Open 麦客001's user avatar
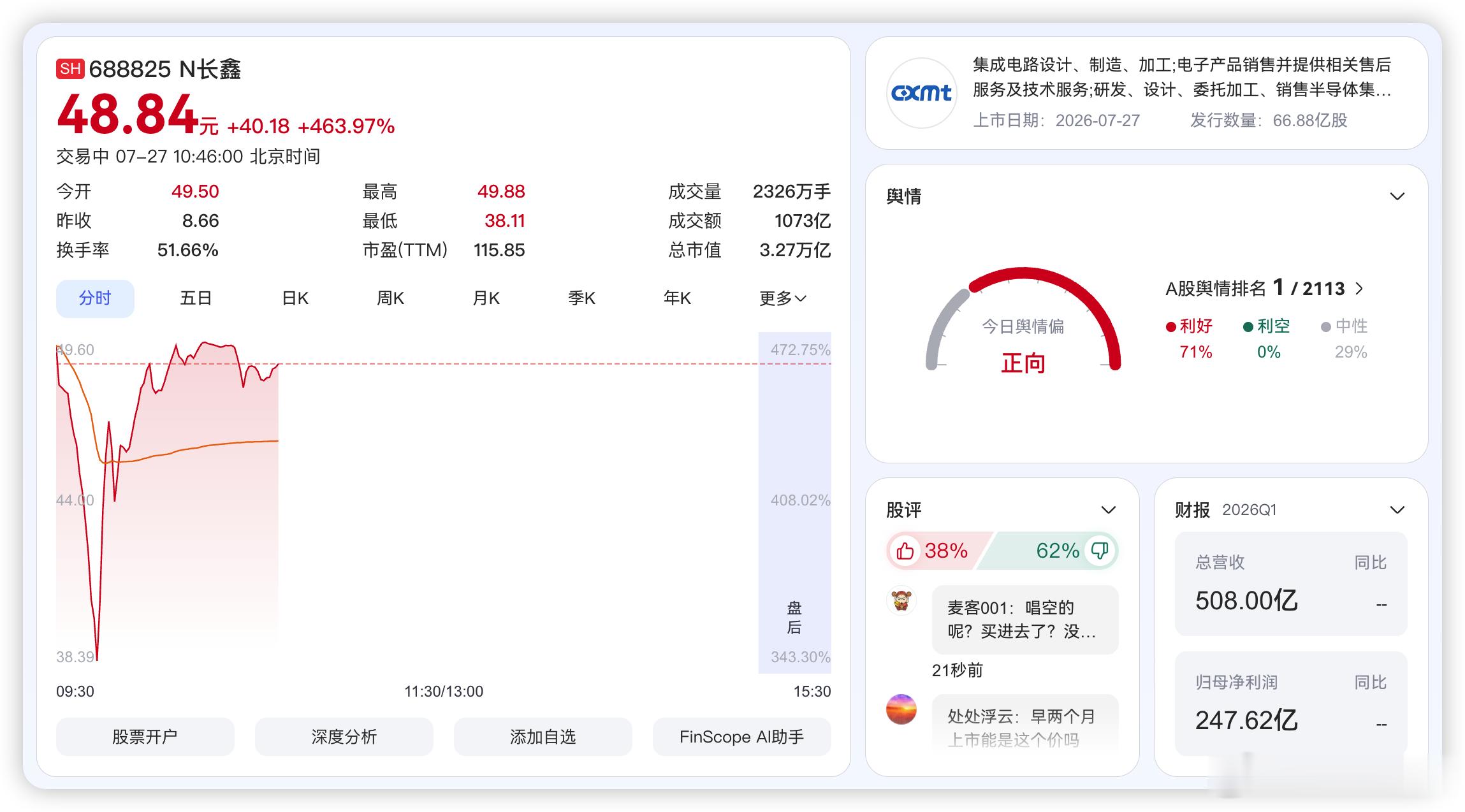Viewport: 1465px width, 812px height. coord(901,600)
